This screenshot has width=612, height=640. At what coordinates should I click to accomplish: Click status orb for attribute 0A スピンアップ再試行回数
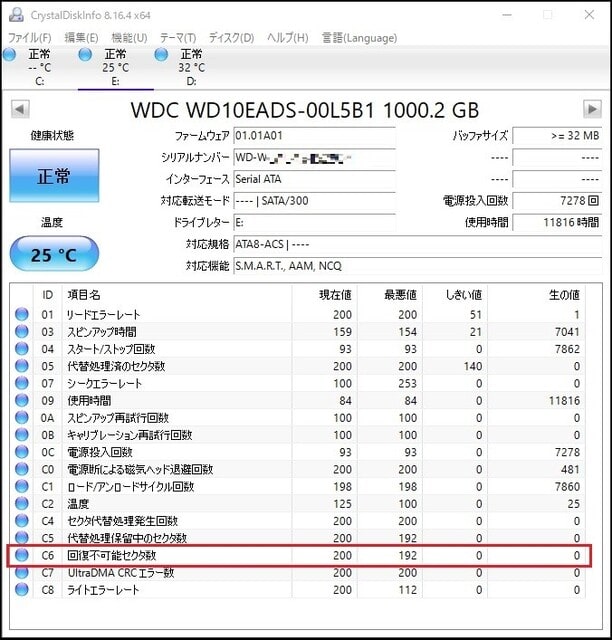coord(22,418)
